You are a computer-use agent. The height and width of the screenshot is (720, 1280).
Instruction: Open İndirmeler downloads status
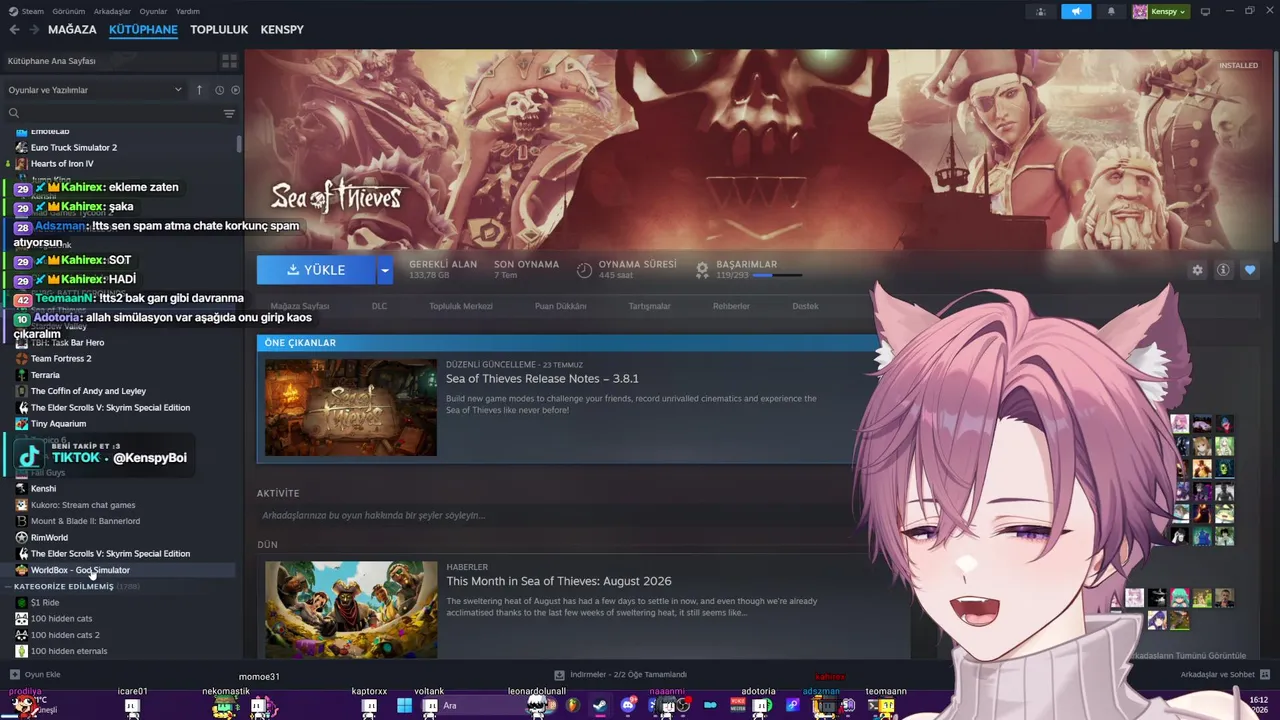pos(621,675)
